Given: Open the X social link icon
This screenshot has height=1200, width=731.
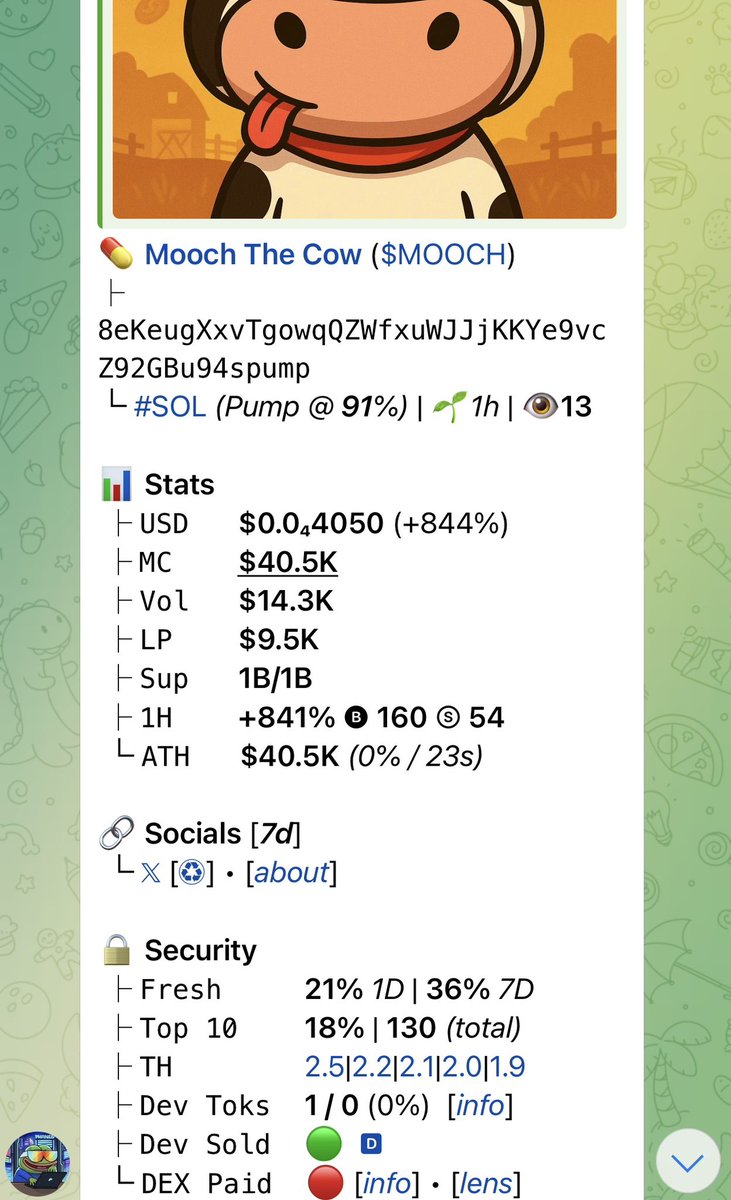Looking at the screenshot, I should [x=150, y=873].
